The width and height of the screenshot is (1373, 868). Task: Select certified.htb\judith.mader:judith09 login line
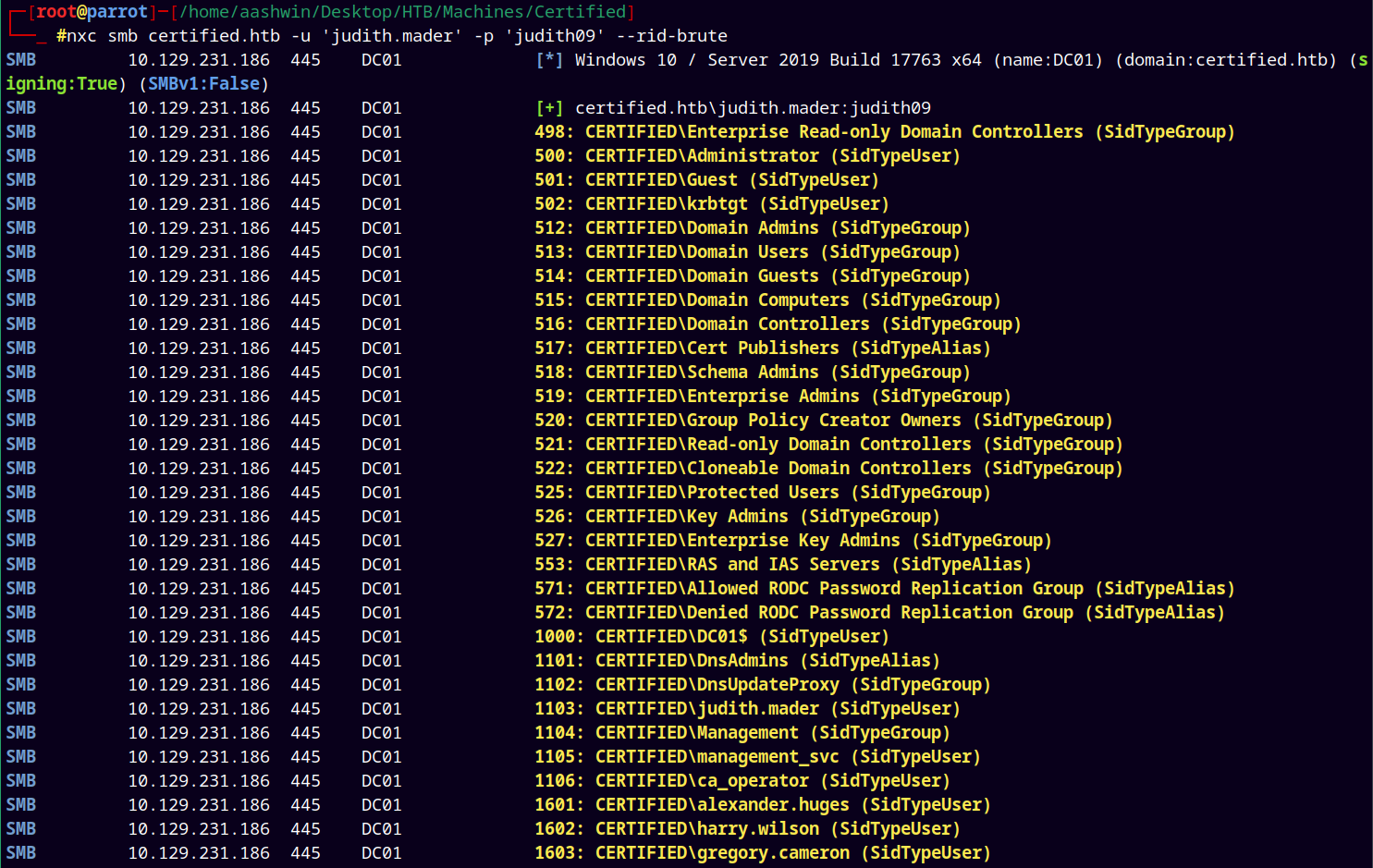[753, 108]
